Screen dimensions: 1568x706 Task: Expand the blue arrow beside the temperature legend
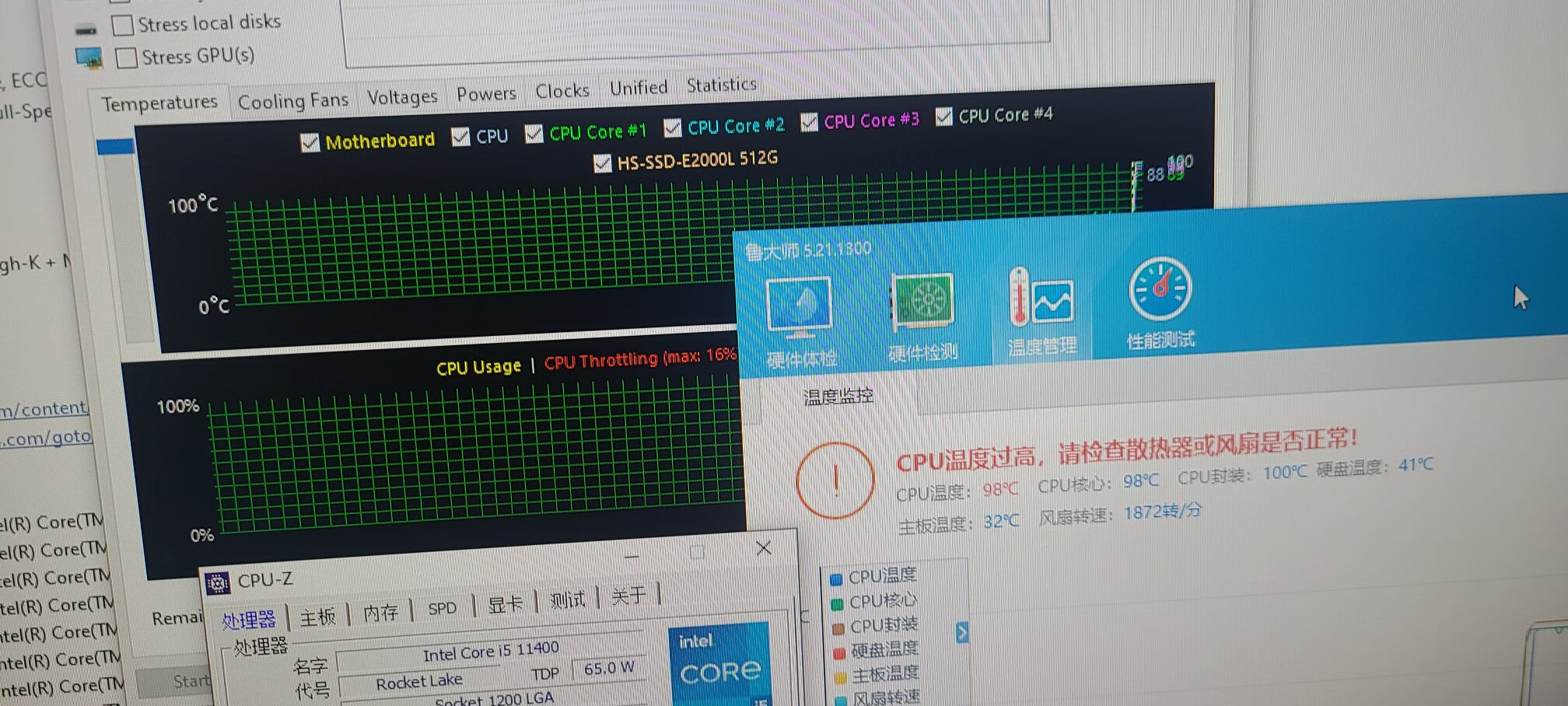(962, 632)
